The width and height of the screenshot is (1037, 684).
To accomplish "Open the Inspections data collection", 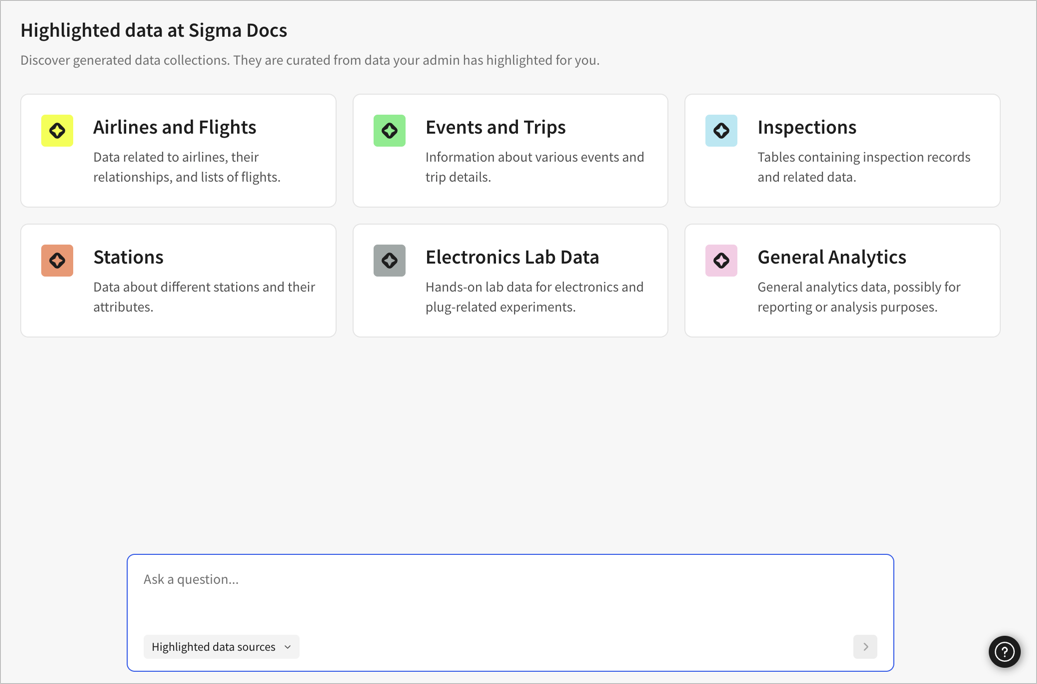I will (x=841, y=150).
